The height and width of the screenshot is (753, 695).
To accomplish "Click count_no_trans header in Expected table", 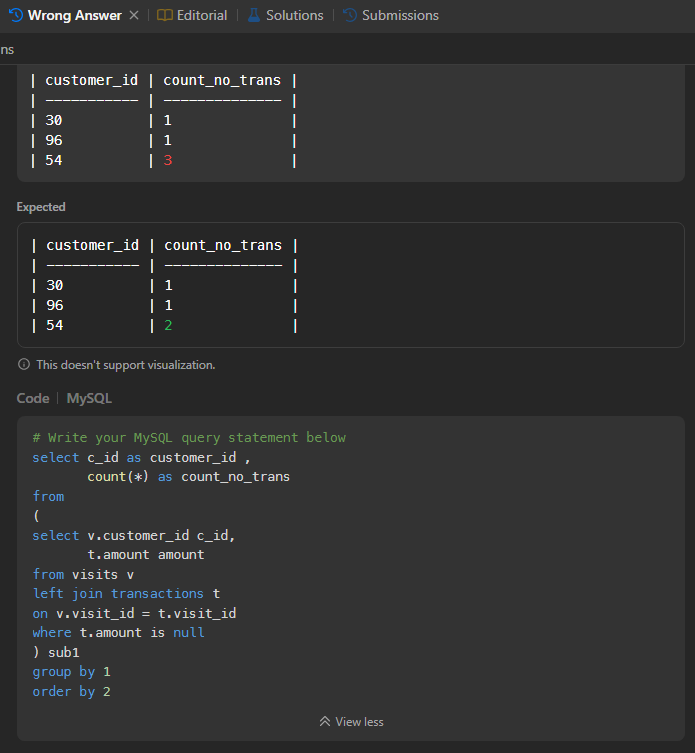I will coord(223,245).
